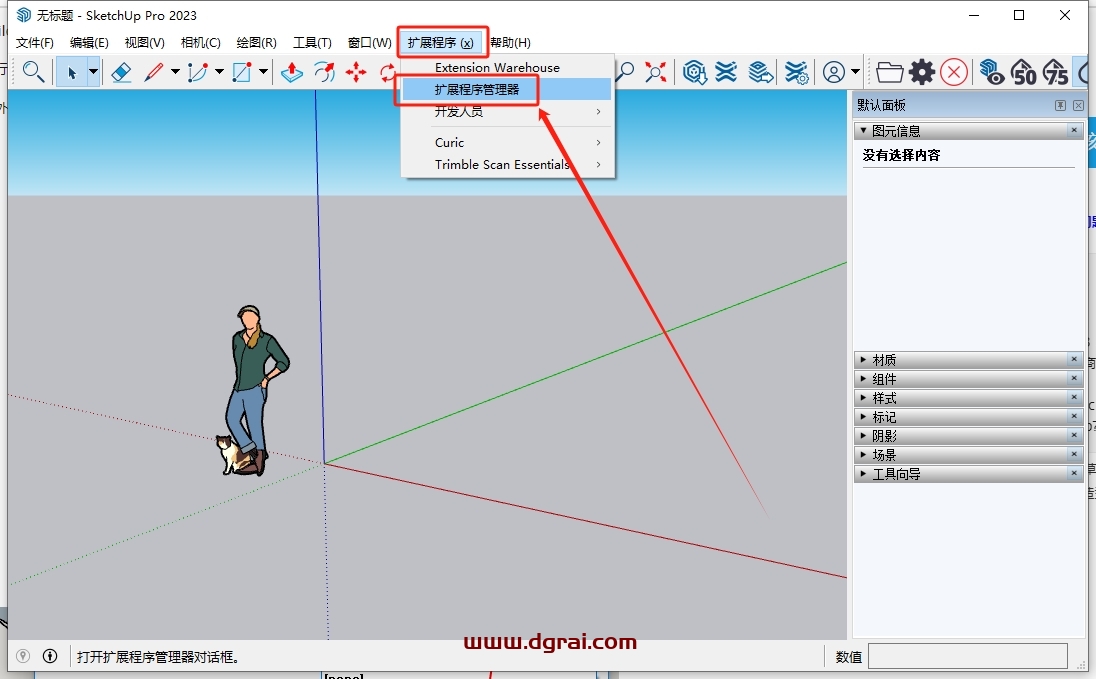Activate the Rotate tool
The width and height of the screenshot is (1096, 679).
387,72
